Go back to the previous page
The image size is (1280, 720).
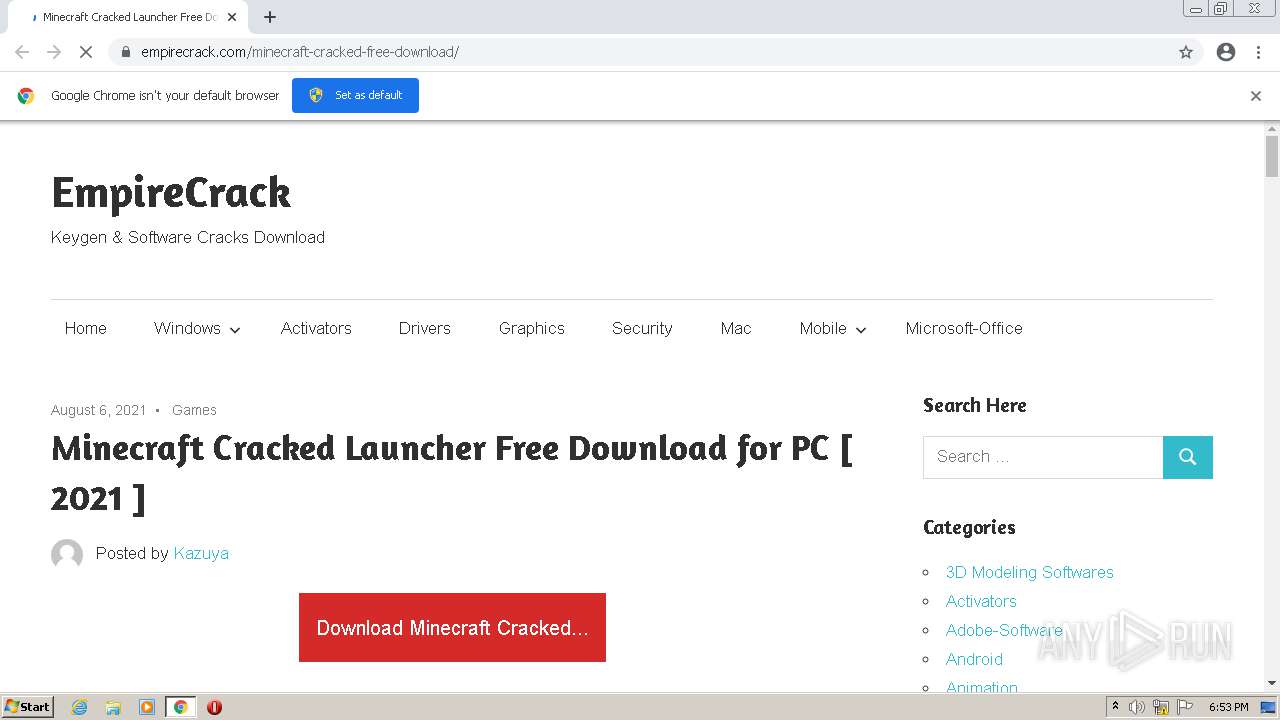click(22, 52)
